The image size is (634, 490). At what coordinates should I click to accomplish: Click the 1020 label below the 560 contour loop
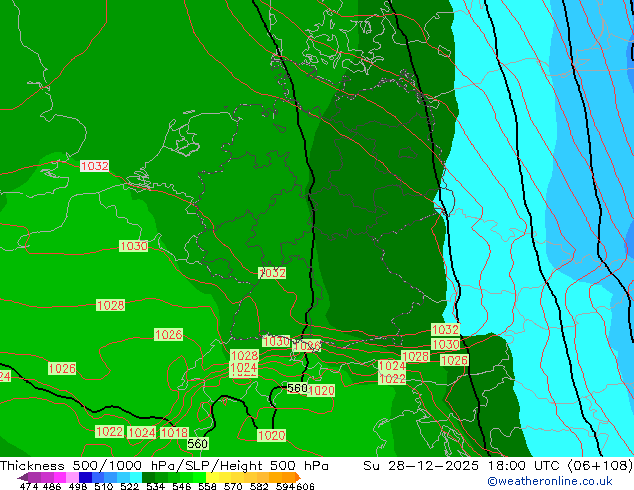[x=272, y=435]
